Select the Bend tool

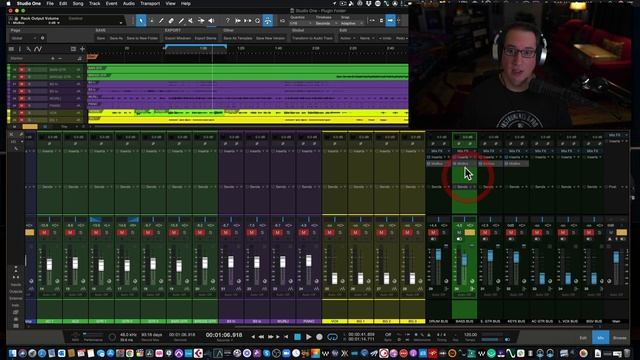click(201, 20)
